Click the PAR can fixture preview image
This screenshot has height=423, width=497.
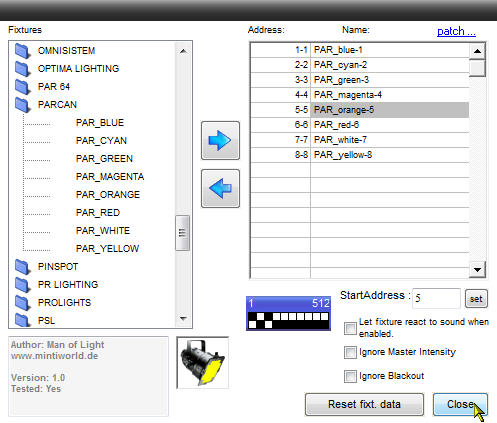tap(202, 363)
